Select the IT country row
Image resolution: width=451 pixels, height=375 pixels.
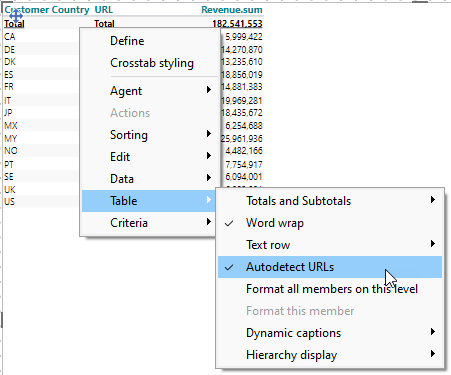coord(7,100)
